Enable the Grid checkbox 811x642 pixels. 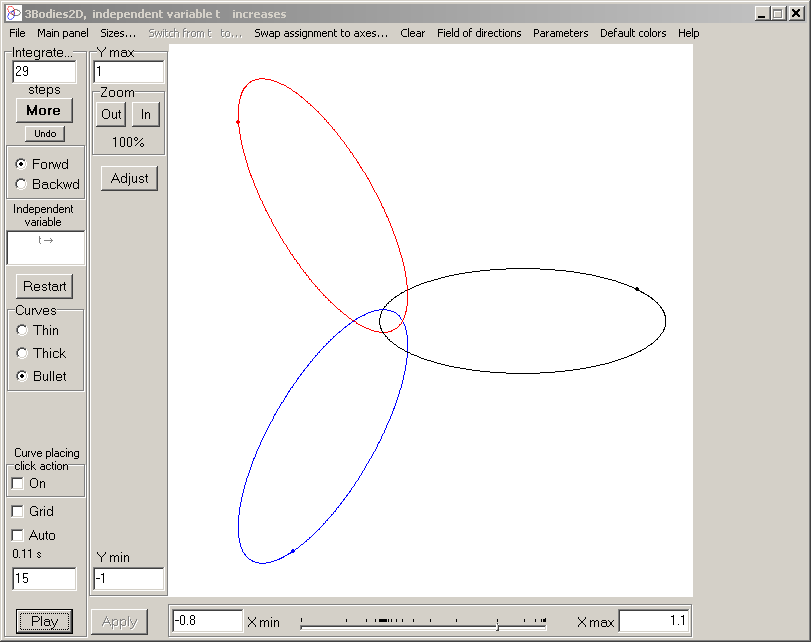tap(18, 511)
